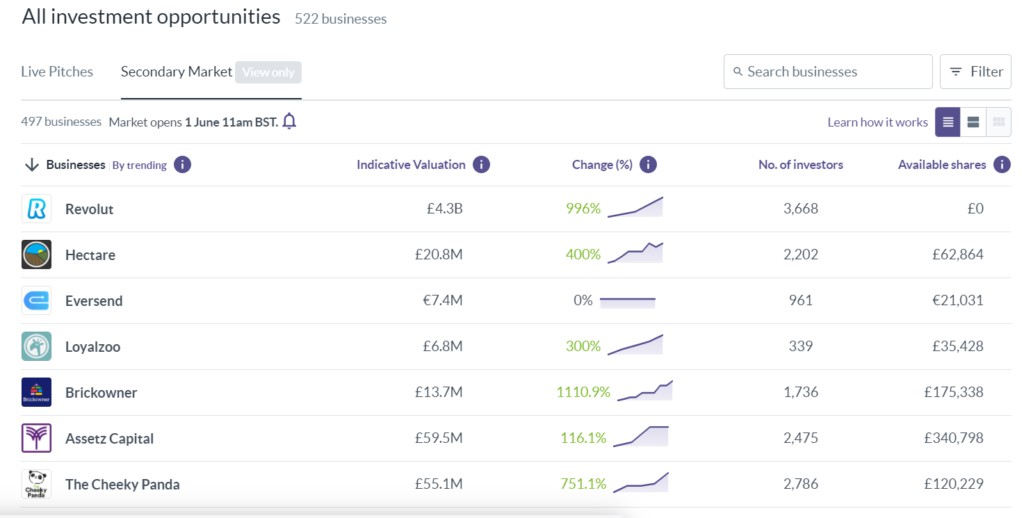
Task: Sort by Available shares column
Action: coord(942,165)
